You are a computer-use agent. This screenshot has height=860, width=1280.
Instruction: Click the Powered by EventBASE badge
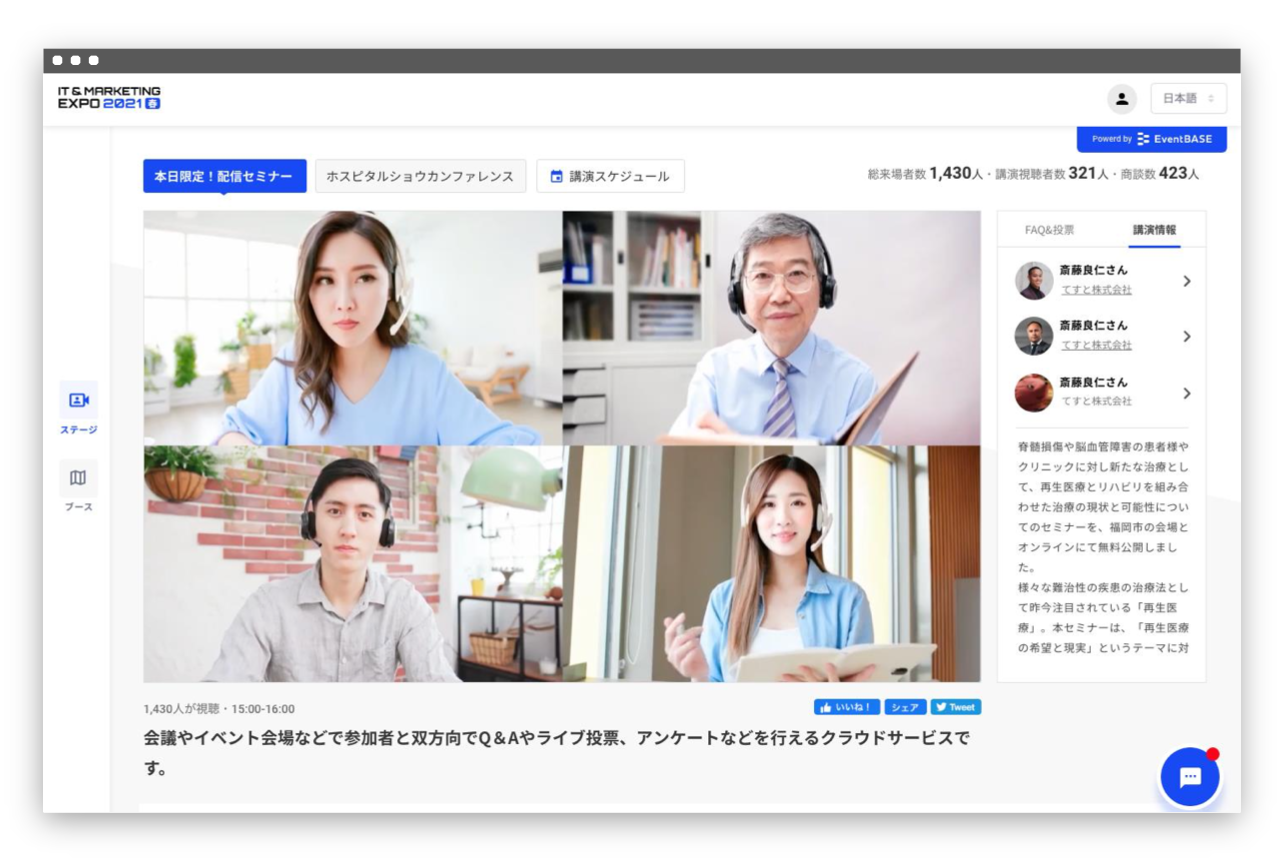click(x=1150, y=139)
